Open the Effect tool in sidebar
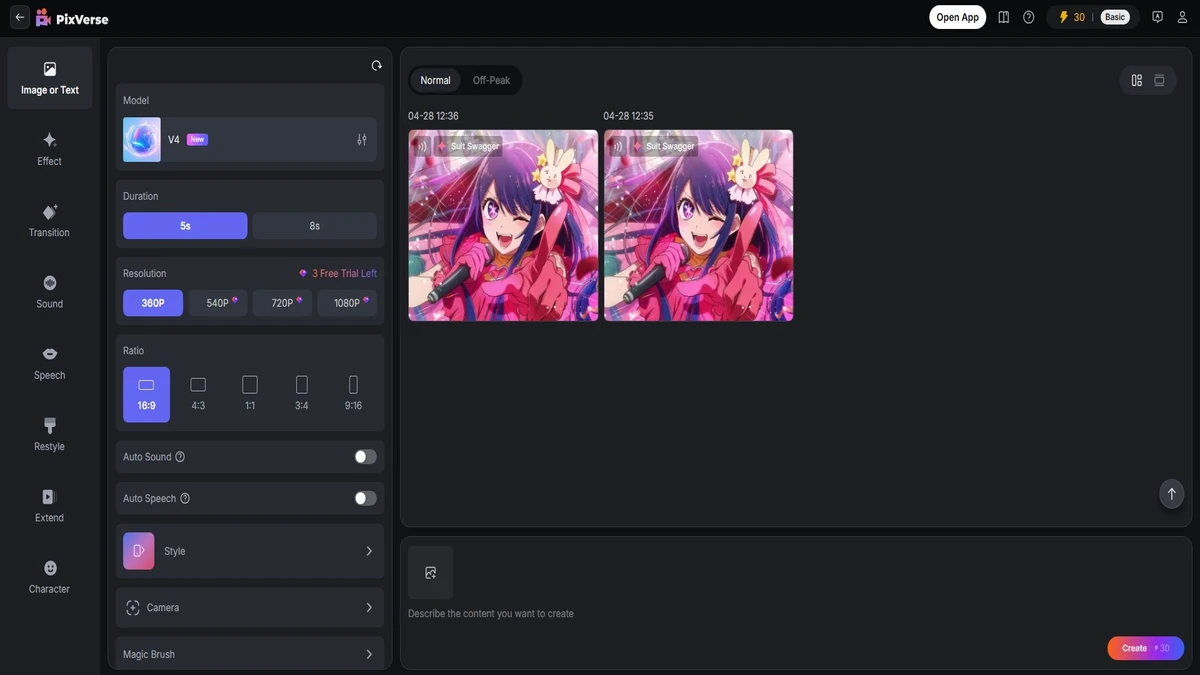Image resolution: width=1200 pixels, height=675 pixels. pos(50,149)
